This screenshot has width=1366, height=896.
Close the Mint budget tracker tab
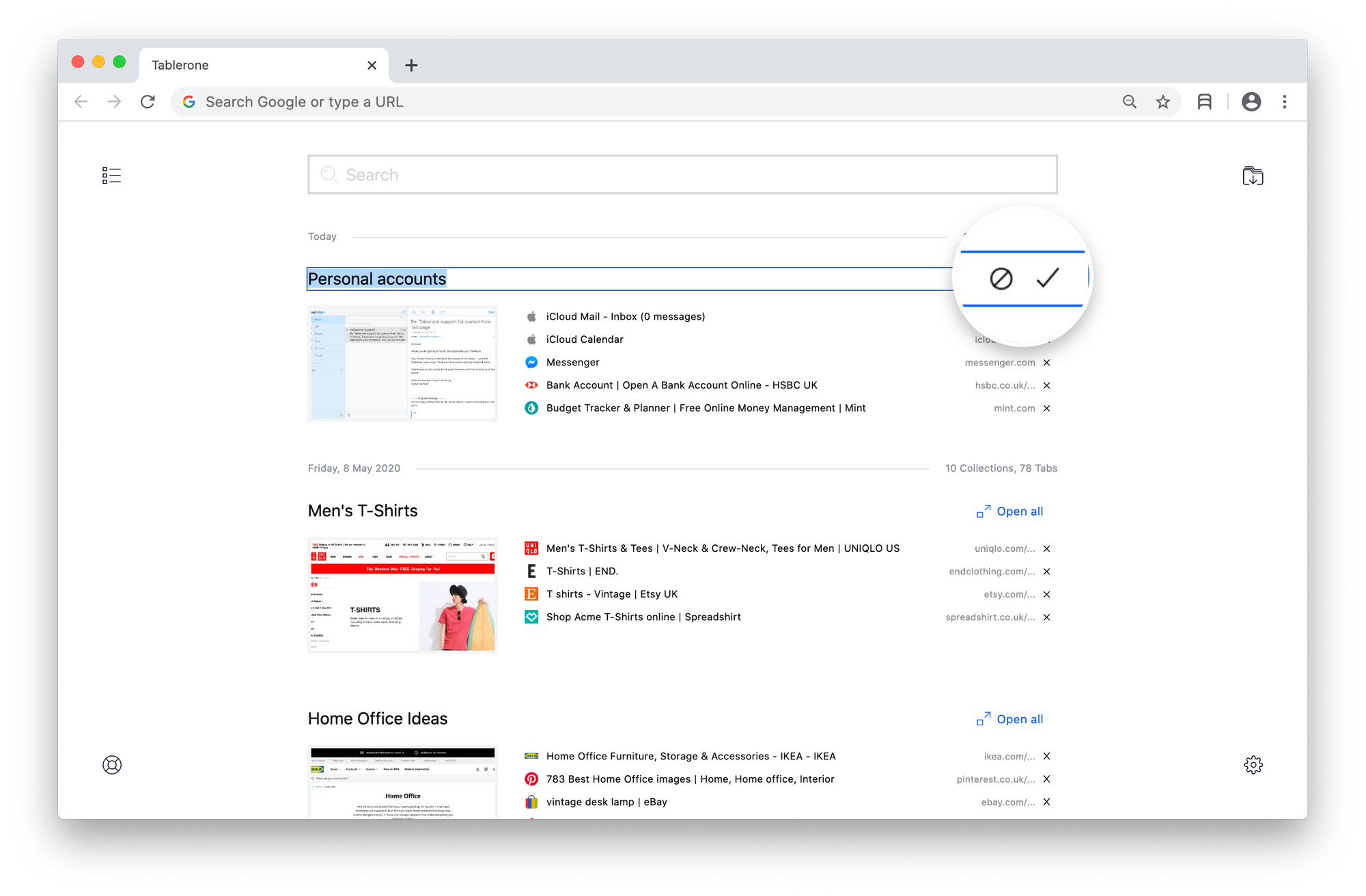[x=1048, y=408]
